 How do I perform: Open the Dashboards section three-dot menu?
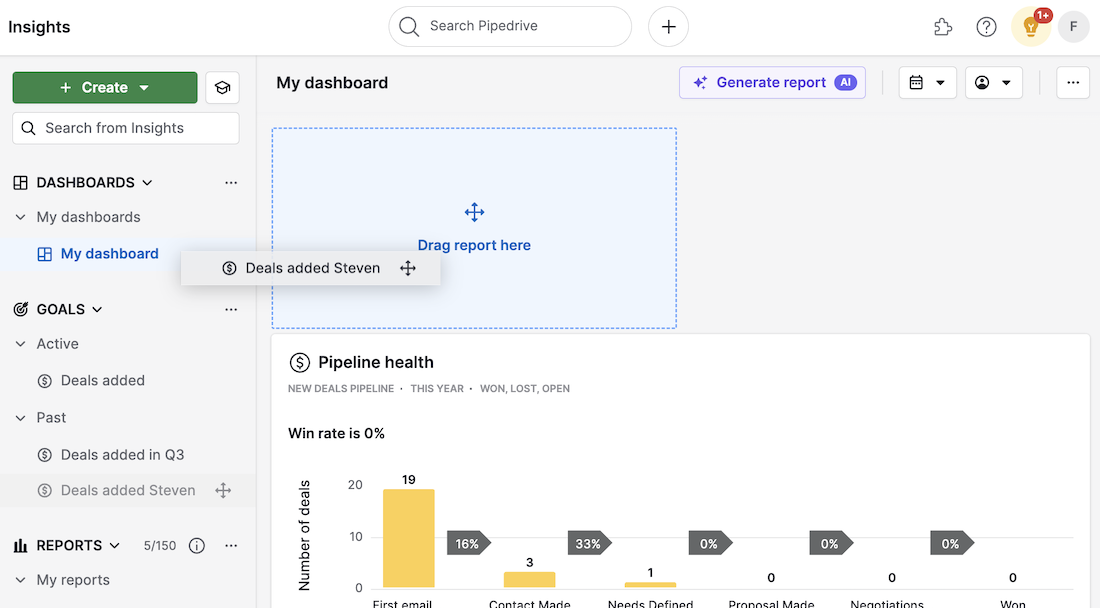coord(231,183)
